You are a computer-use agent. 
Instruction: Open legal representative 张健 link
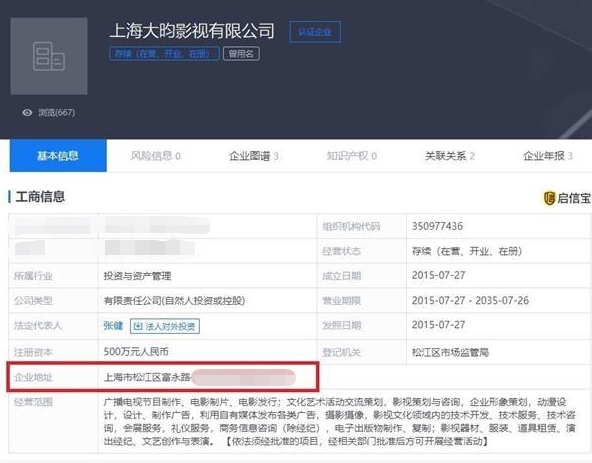click(x=113, y=326)
